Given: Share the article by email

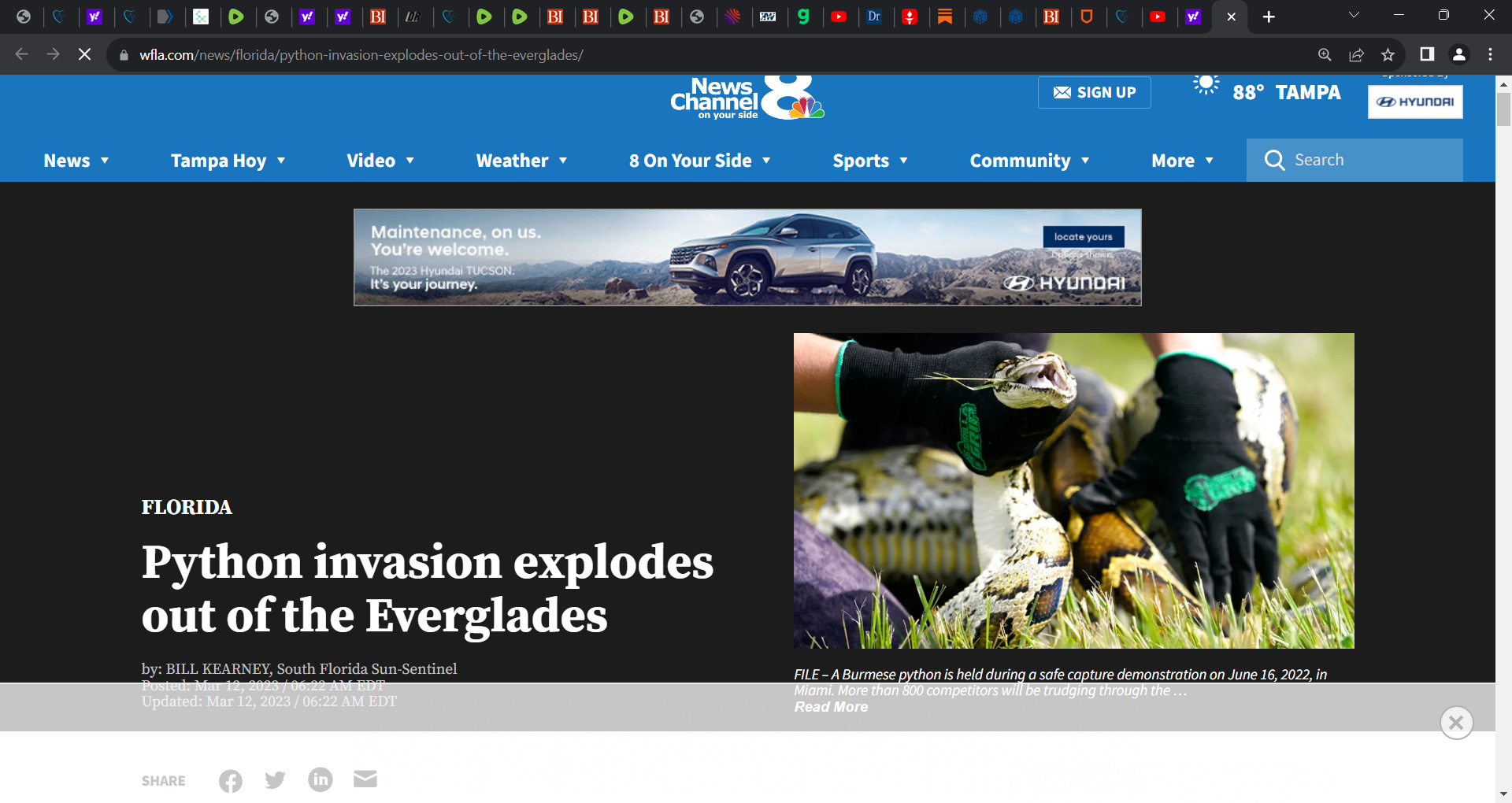Looking at the screenshot, I should tap(365, 779).
